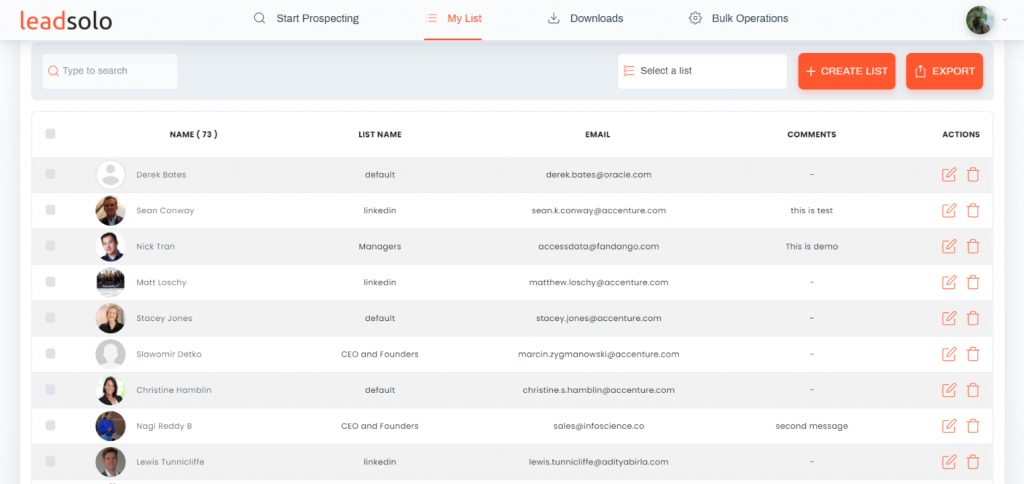The height and width of the screenshot is (484, 1024).
Task: Click the CREATE LIST button
Action: (x=846, y=71)
